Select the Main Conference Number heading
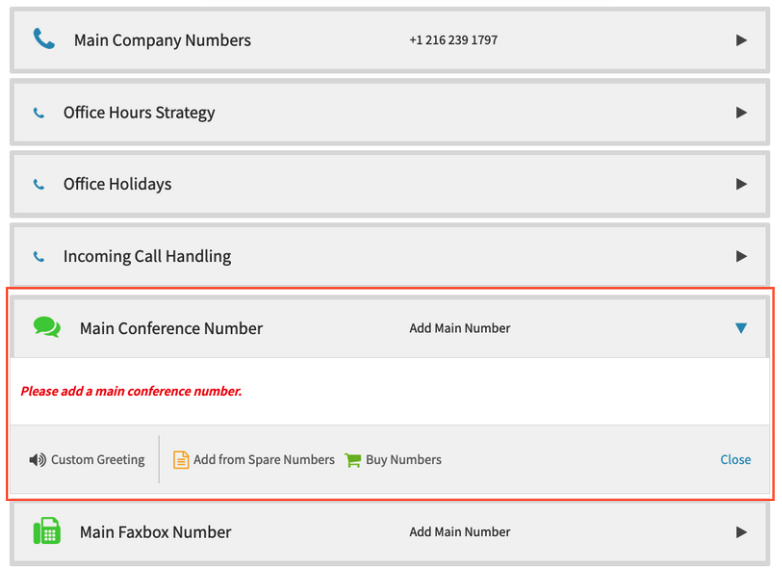This screenshot has width=782, height=576. click(x=171, y=328)
